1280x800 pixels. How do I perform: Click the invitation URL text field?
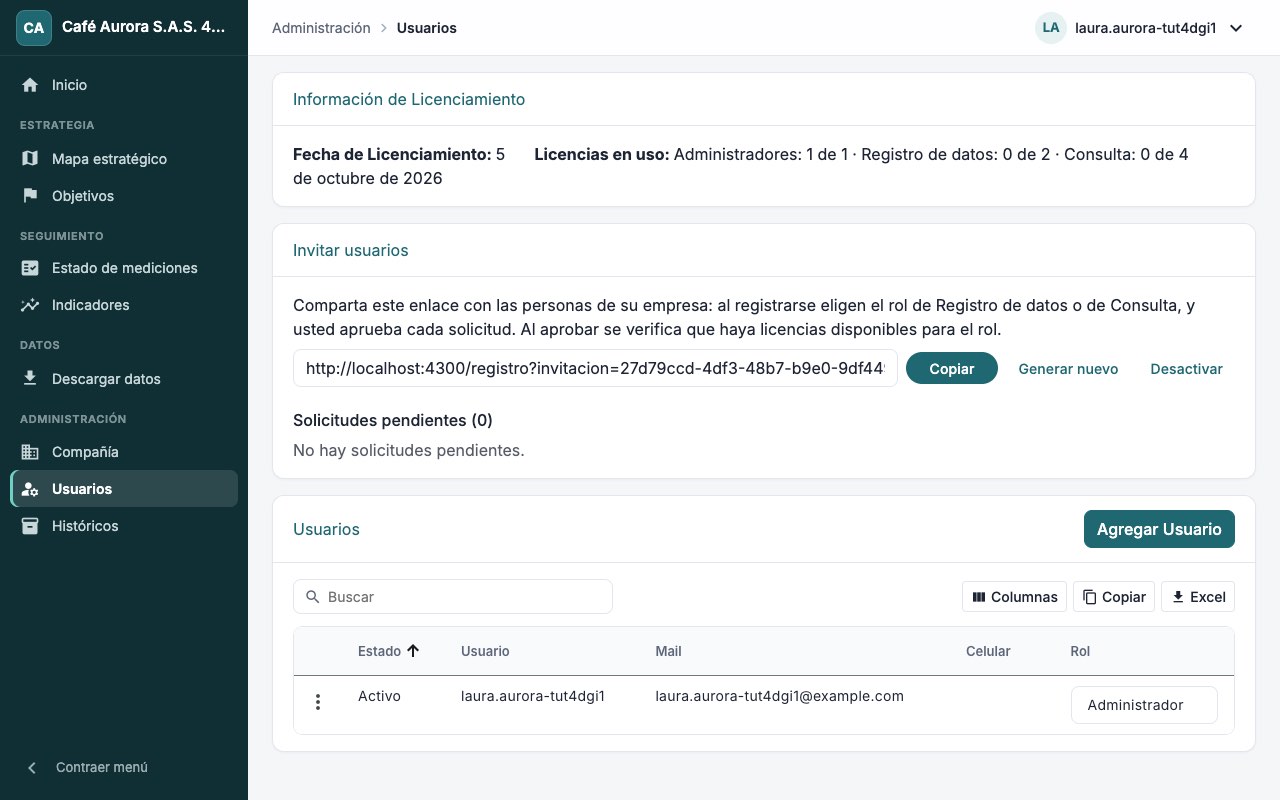coord(595,368)
